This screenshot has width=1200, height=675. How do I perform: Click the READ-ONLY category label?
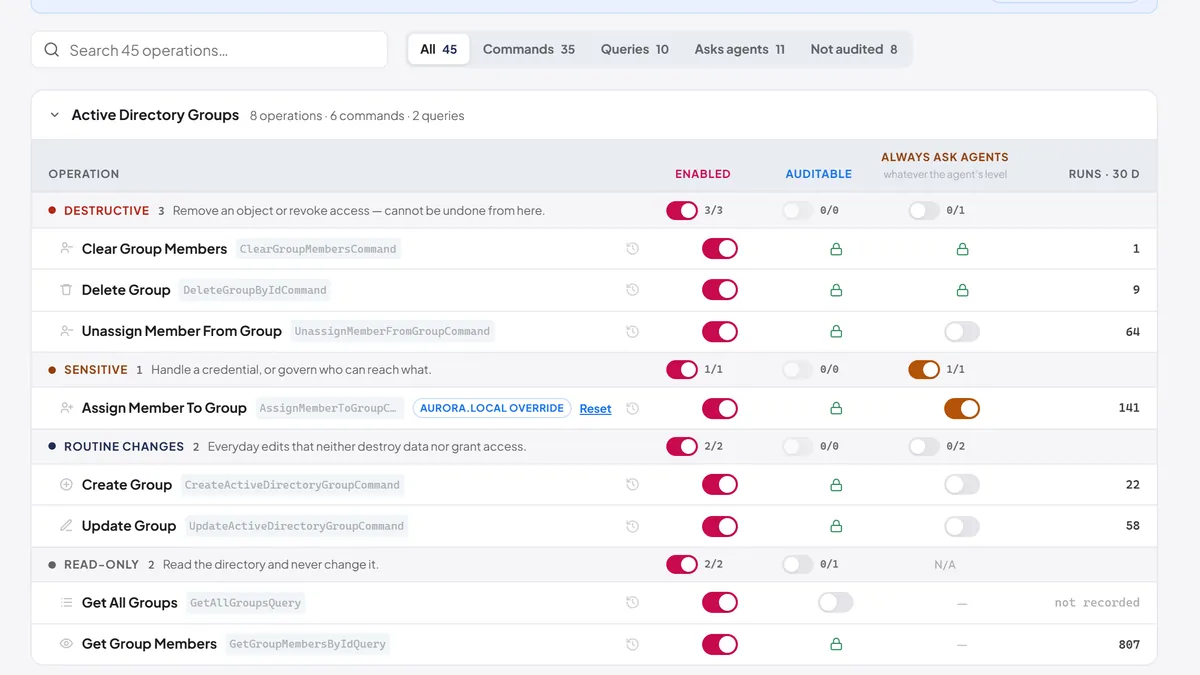(x=101, y=565)
